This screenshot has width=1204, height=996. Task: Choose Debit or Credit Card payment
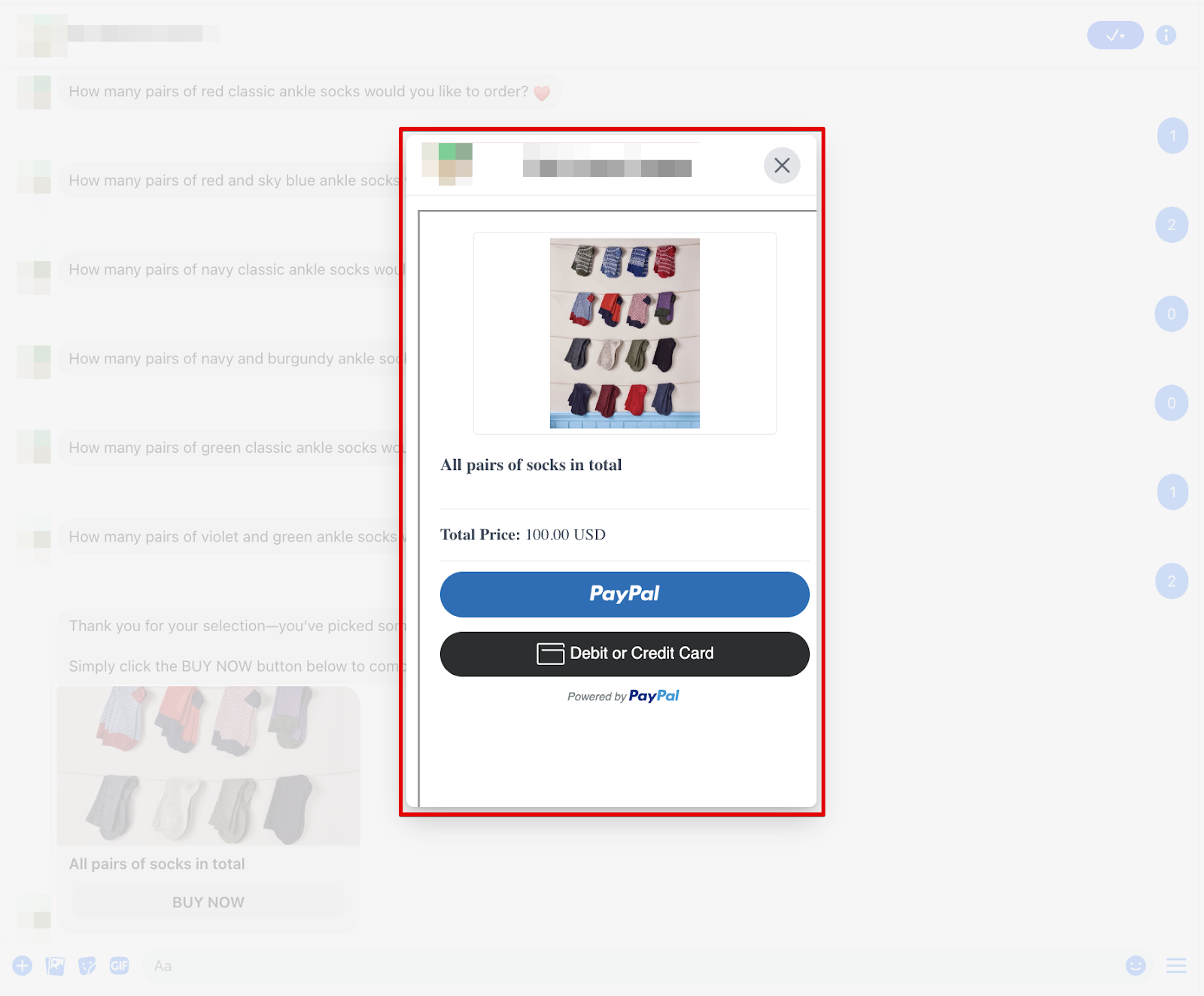point(625,654)
